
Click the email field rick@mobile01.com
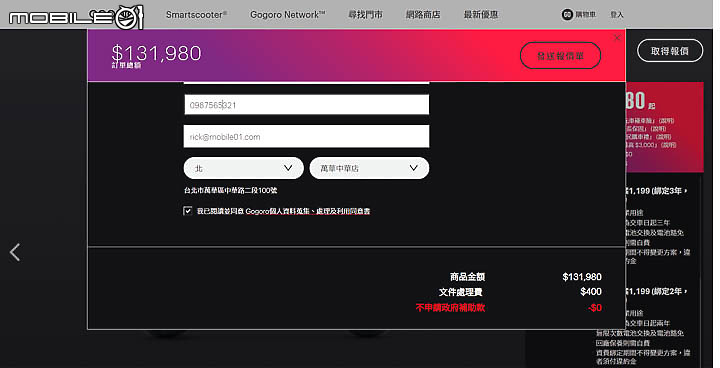coord(306,136)
